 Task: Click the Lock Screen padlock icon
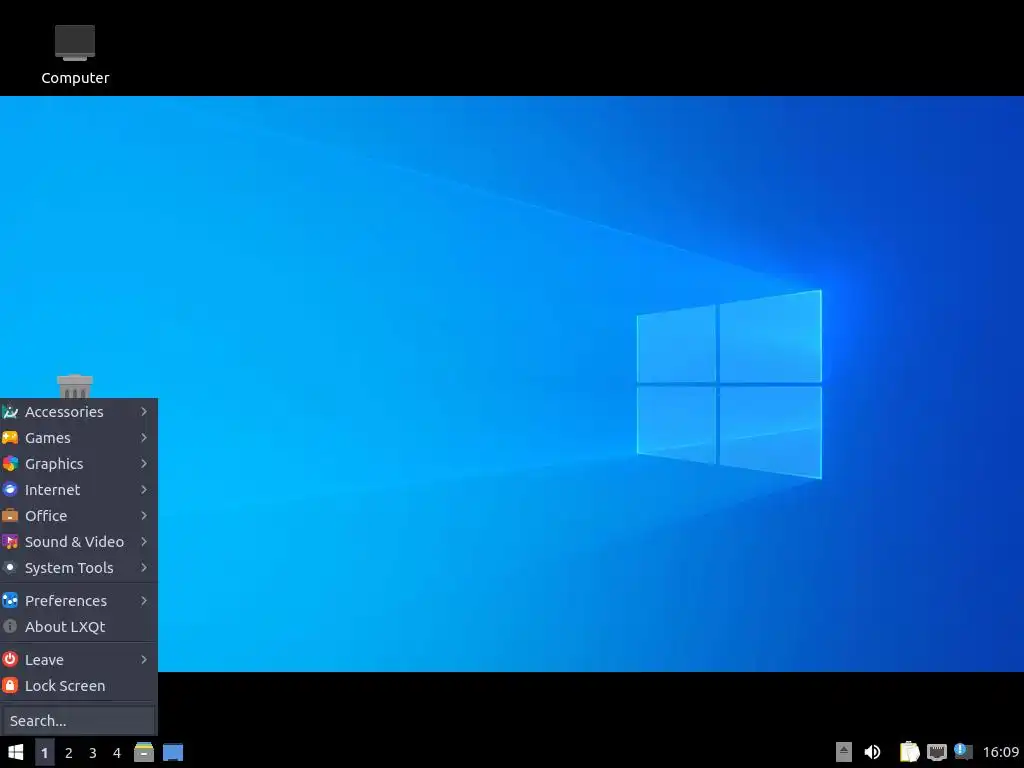coord(10,686)
